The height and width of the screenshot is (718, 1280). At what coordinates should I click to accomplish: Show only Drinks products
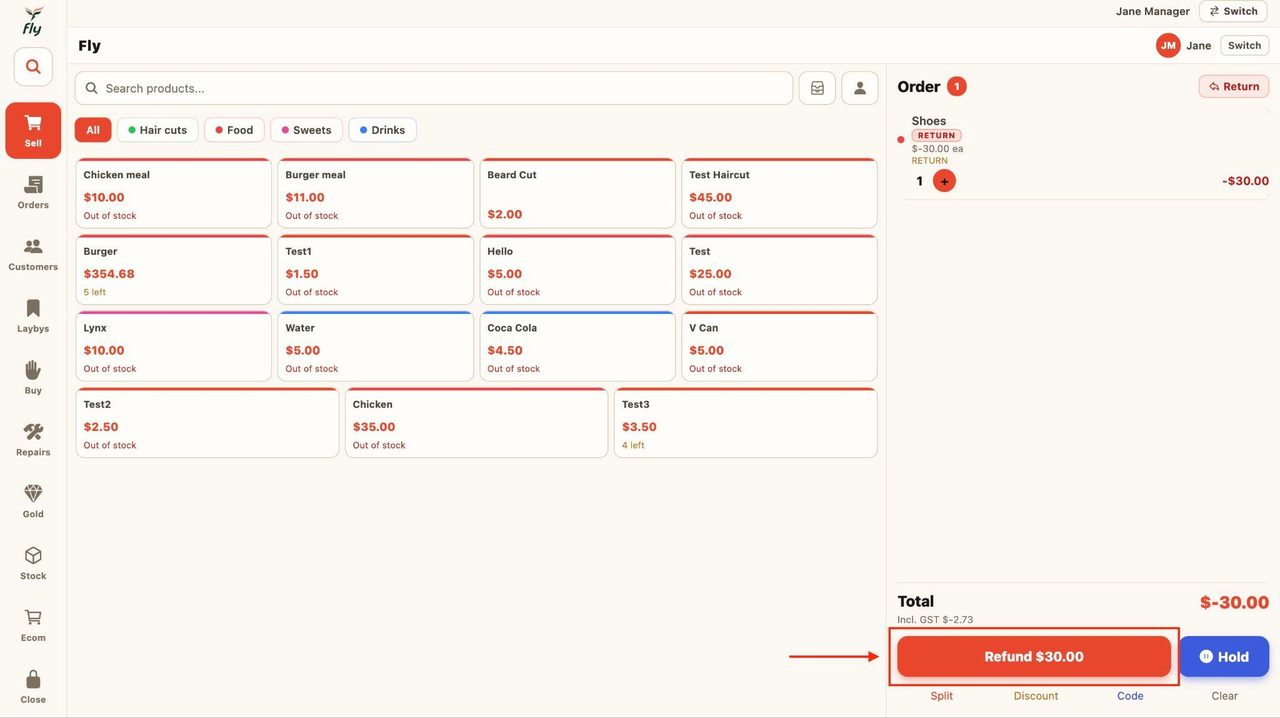(382, 130)
